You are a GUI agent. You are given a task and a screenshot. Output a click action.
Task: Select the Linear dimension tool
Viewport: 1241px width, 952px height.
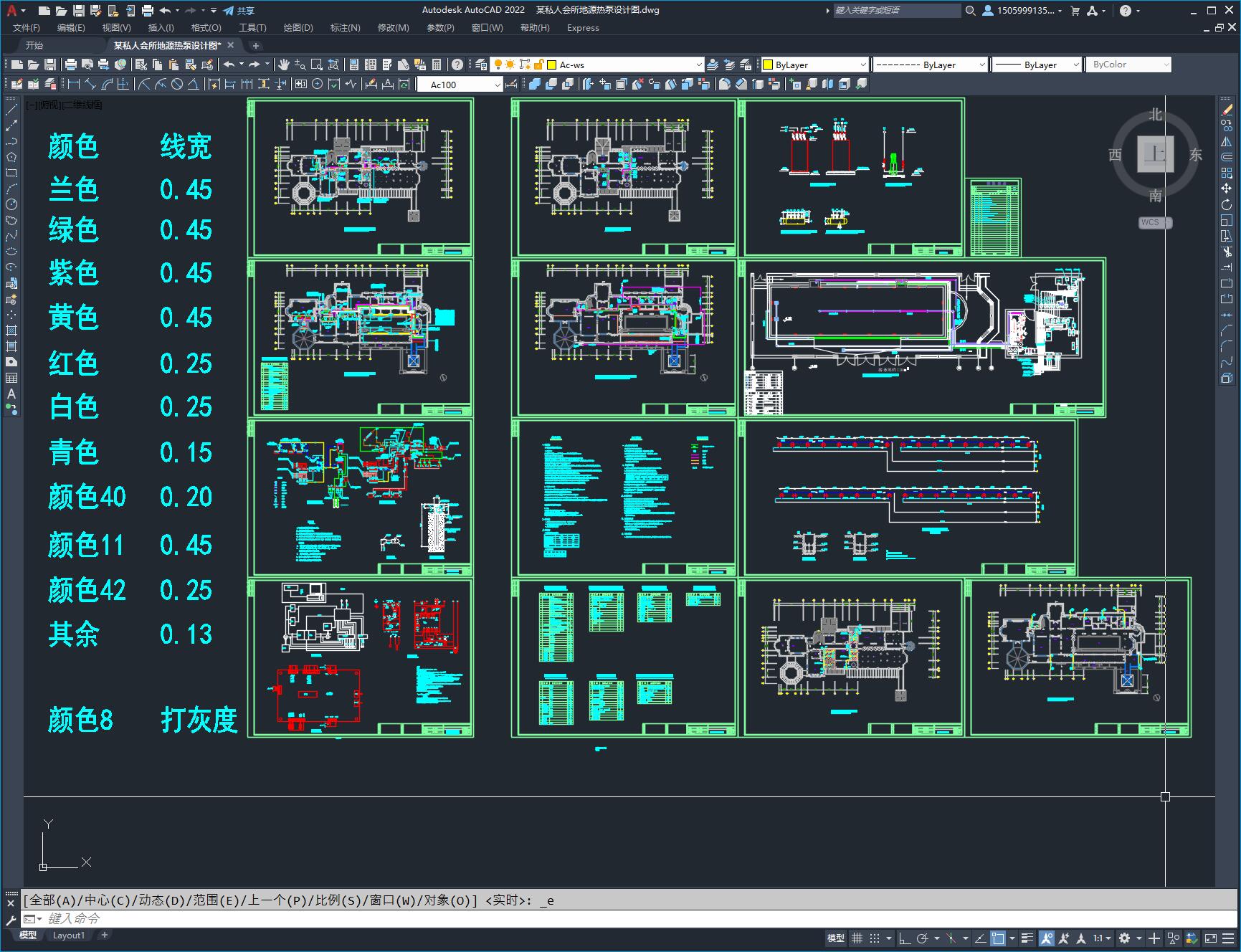[74, 85]
